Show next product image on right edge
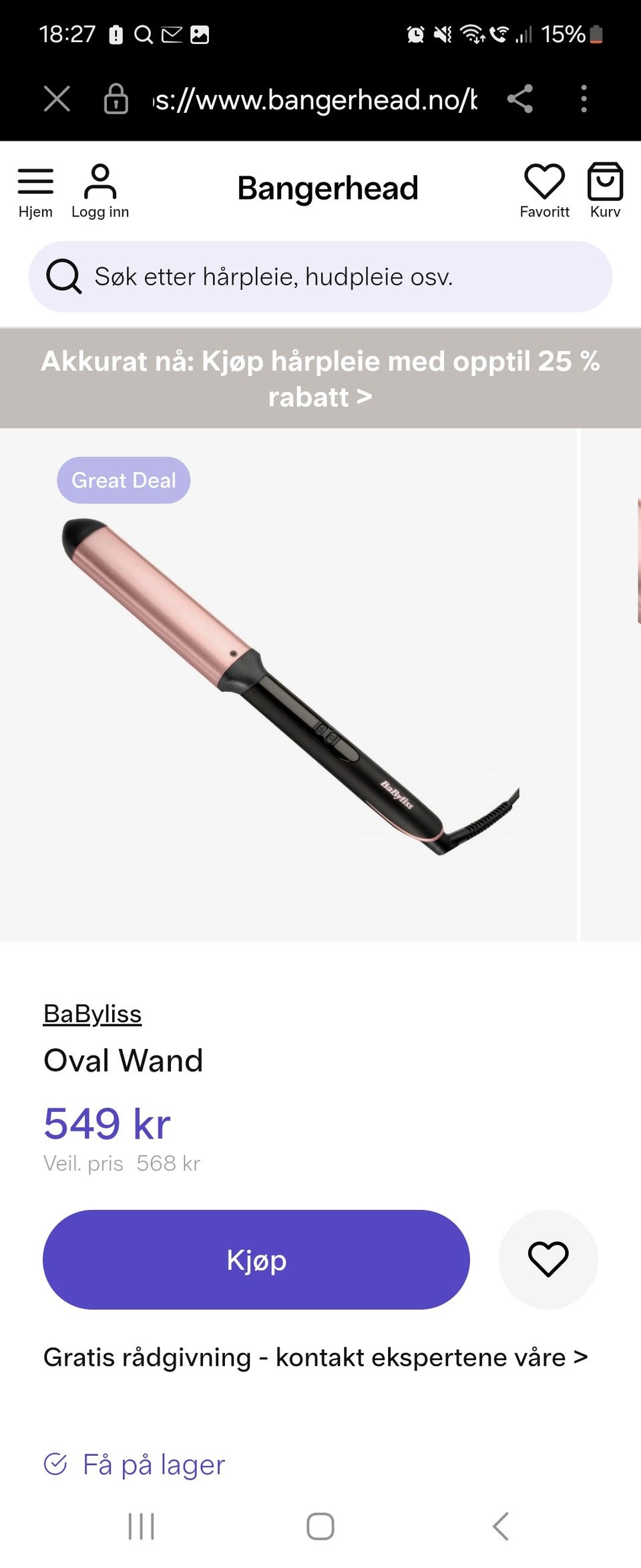 611,685
